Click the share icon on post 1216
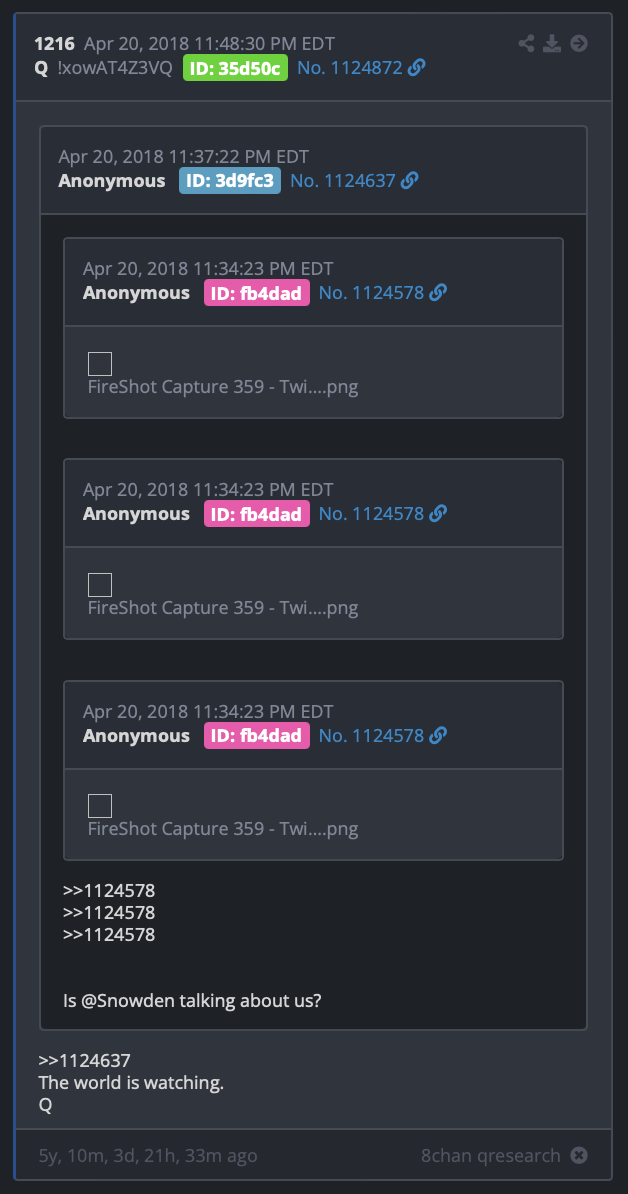This screenshot has width=628, height=1194. click(x=526, y=43)
